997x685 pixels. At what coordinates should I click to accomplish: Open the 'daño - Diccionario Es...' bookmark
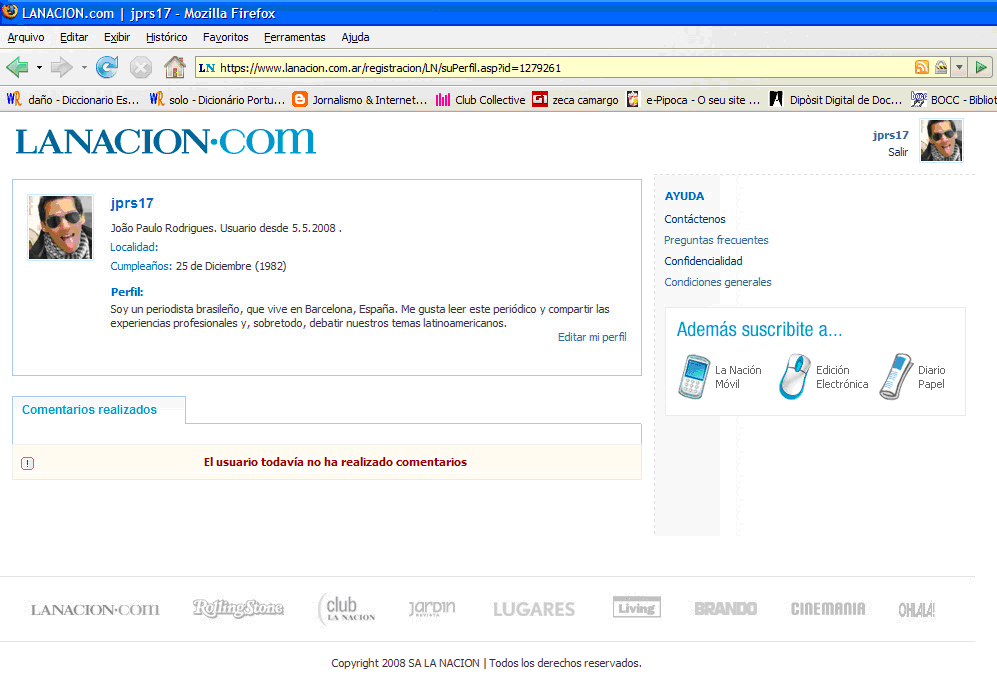72,99
